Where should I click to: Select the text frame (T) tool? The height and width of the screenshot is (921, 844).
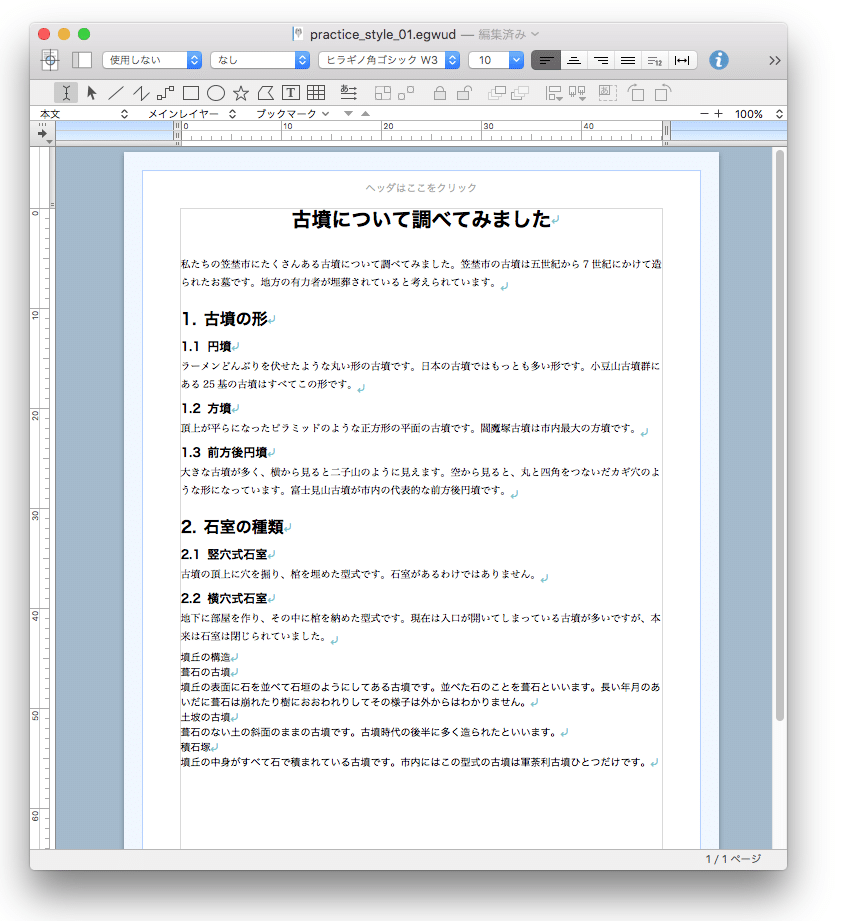tap(291, 92)
